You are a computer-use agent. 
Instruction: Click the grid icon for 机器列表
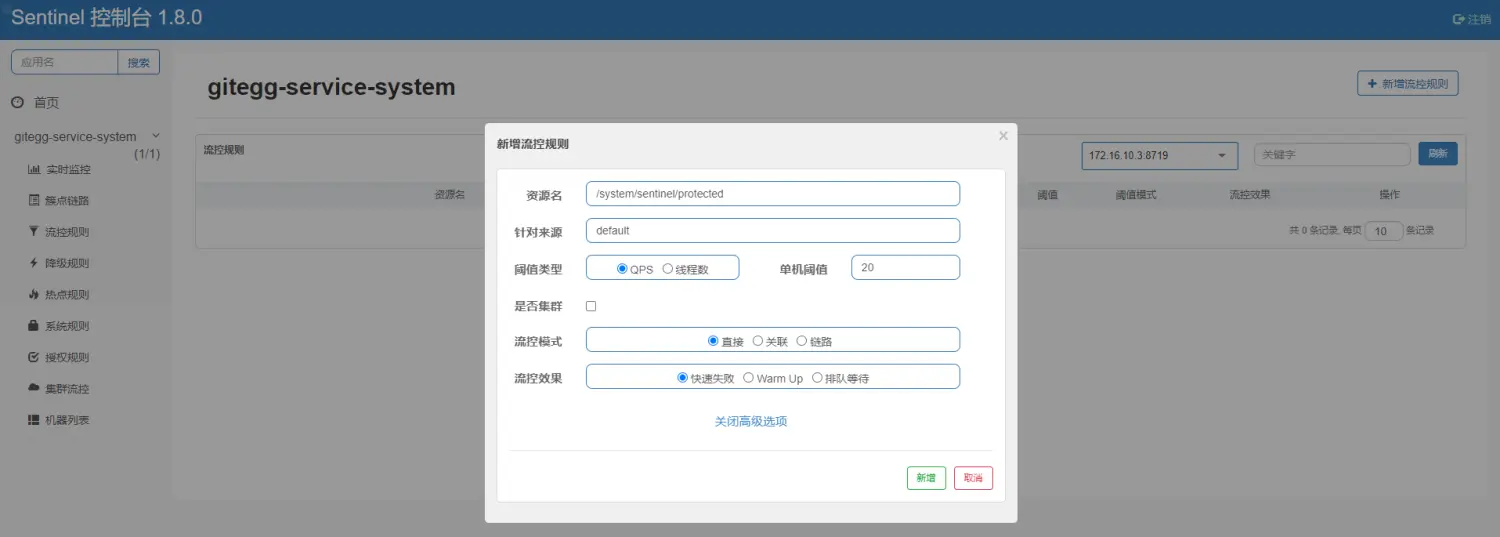pos(34,420)
